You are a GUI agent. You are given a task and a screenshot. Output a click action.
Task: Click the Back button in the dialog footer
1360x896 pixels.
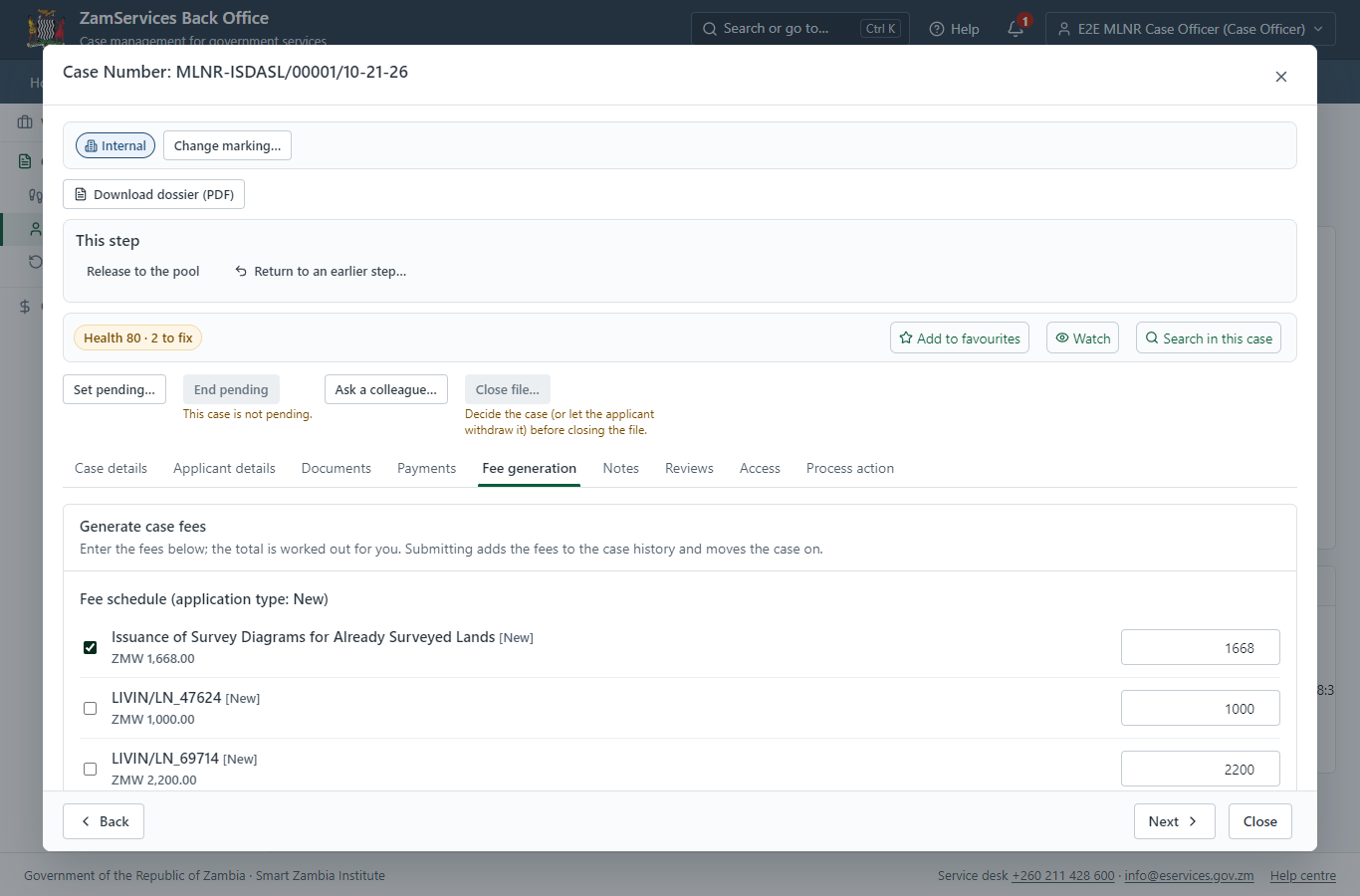104,821
